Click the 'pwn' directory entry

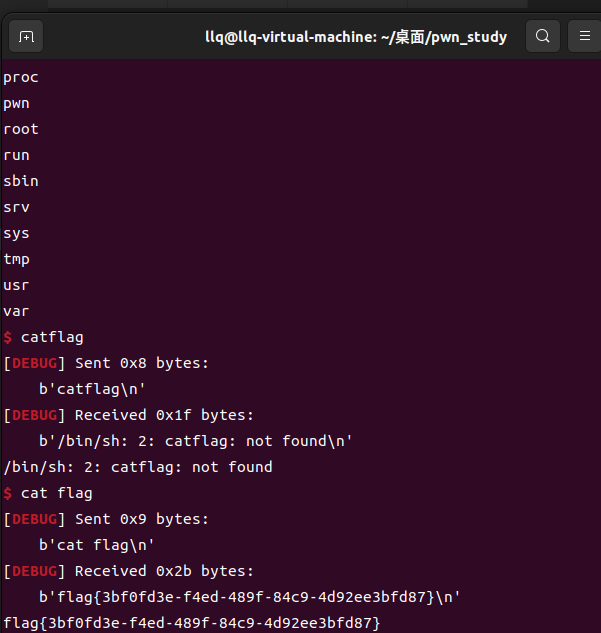17,104
